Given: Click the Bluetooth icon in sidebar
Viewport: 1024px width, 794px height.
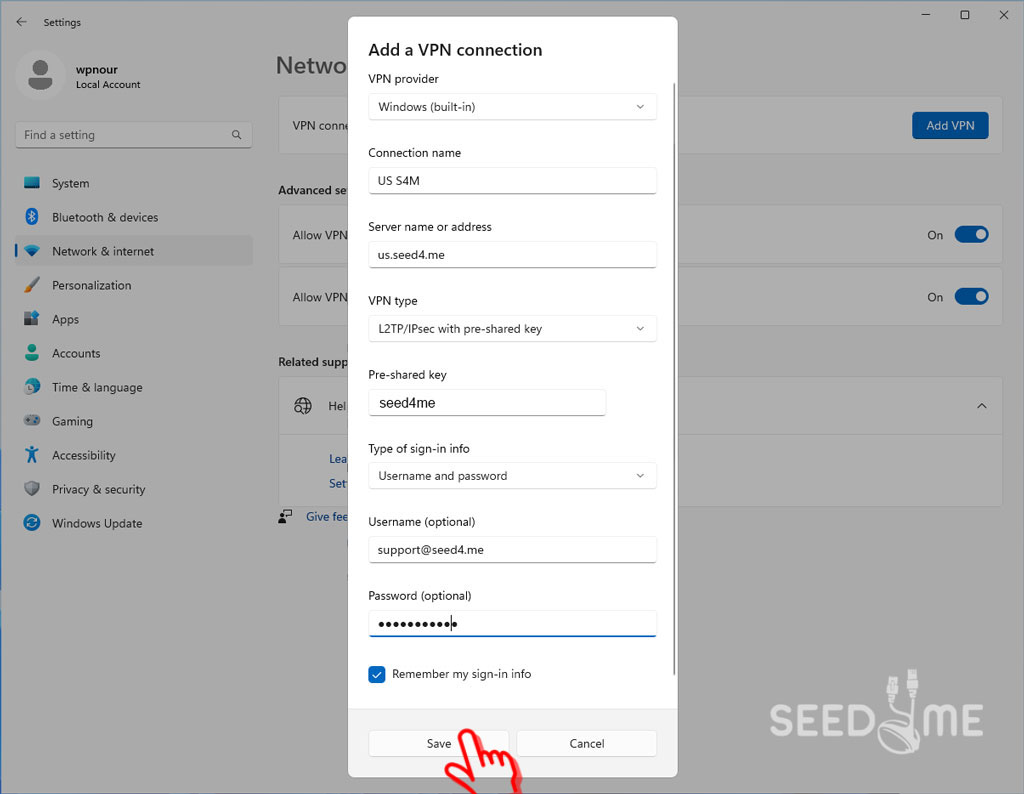Looking at the screenshot, I should click(x=31, y=217).
